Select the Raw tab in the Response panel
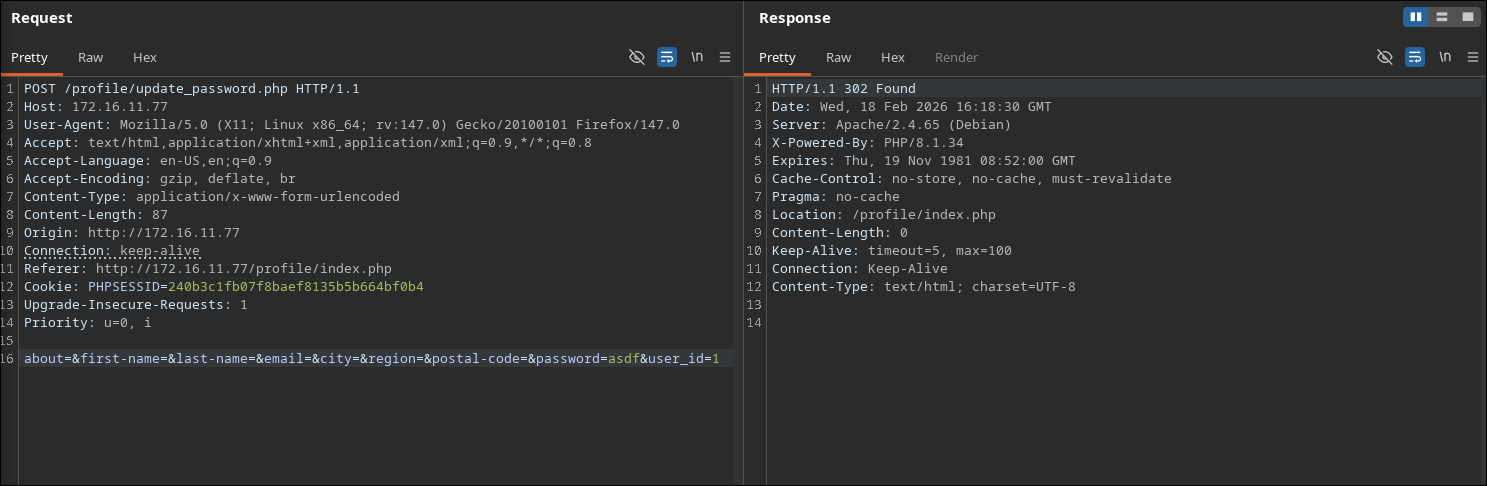The image size is (1487, 486). (x=838, y=57)
